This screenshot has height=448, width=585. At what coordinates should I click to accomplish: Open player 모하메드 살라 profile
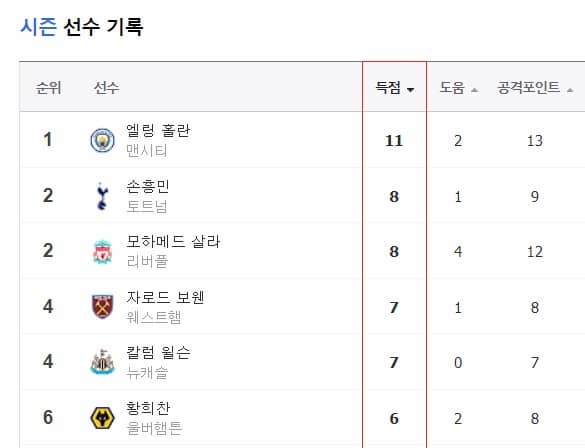(x=173, y=241)
